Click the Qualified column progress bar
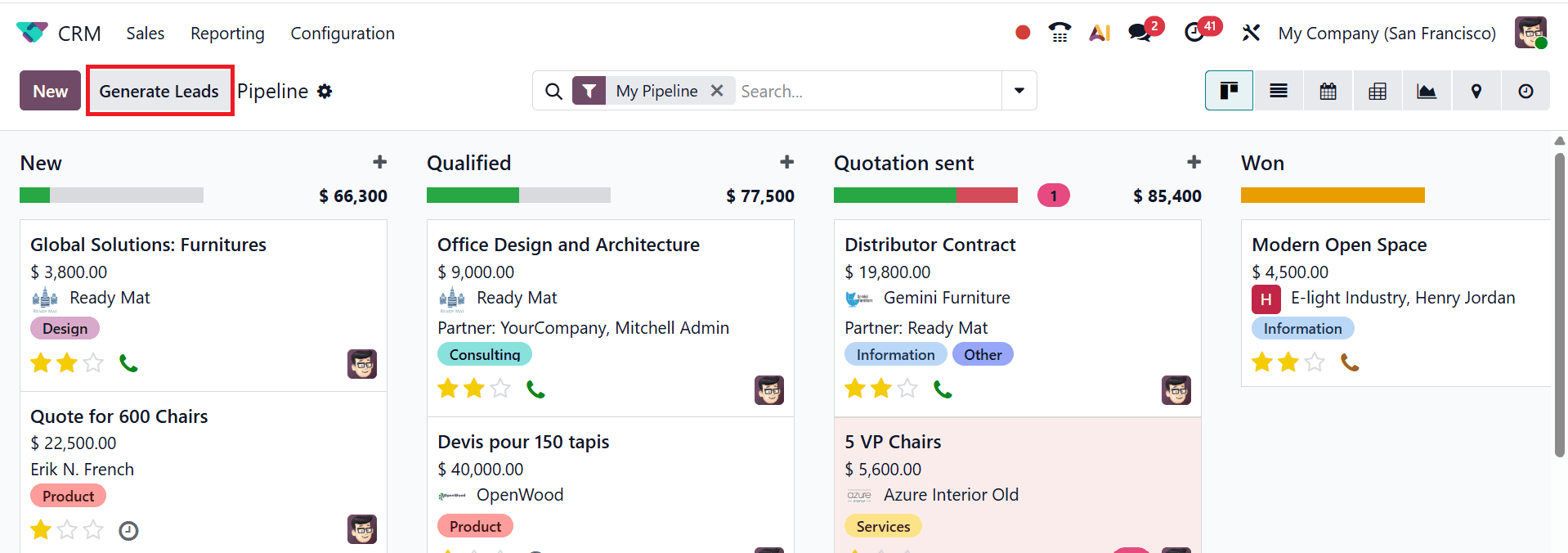This screenshot has width=1568, height=553. click(x=518, y=195)
